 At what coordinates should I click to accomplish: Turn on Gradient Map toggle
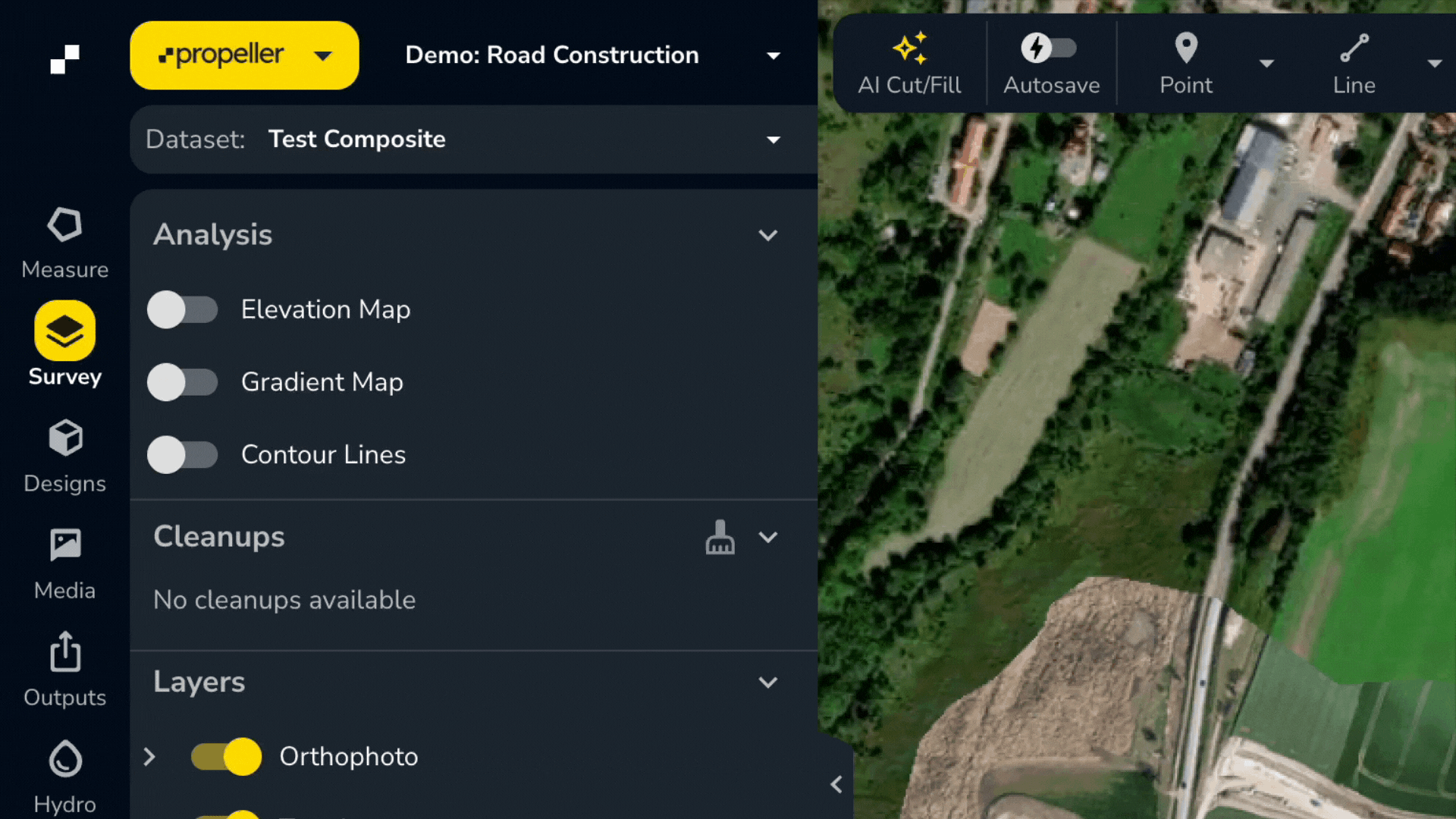coord(182,382)
